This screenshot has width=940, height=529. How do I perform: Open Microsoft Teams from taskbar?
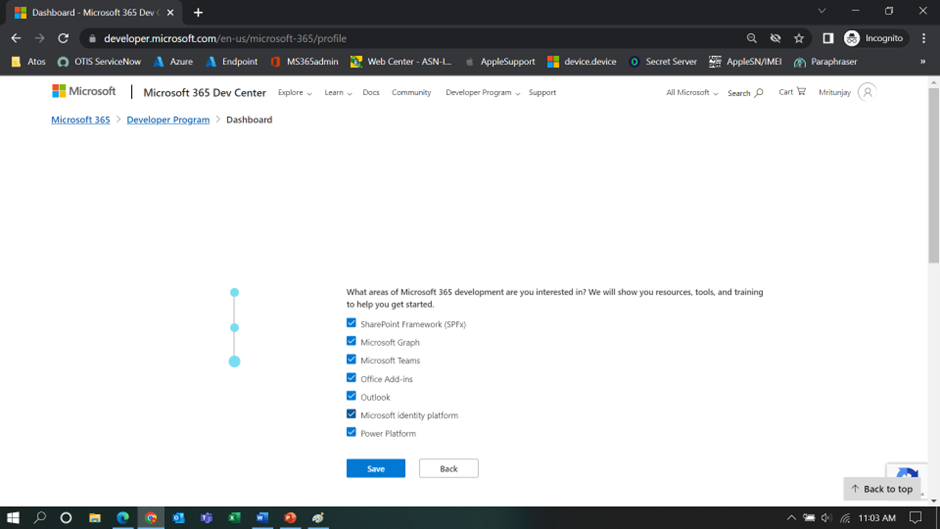[206, 518]
